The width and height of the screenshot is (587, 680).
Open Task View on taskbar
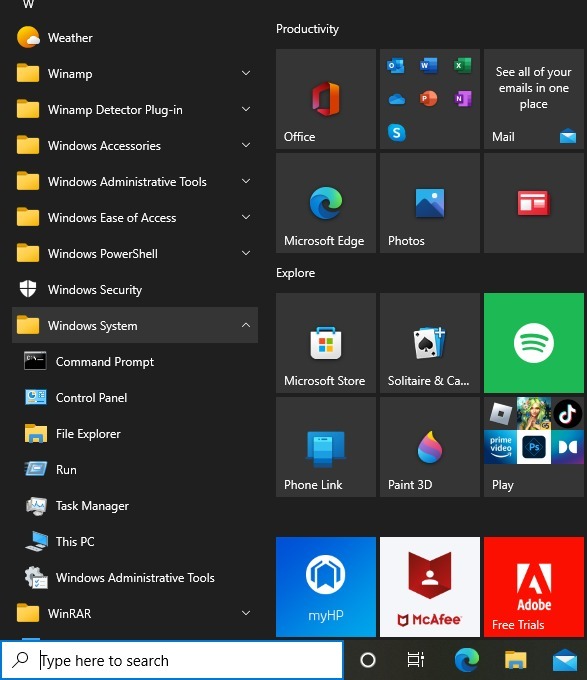click(x=416, y=660)
